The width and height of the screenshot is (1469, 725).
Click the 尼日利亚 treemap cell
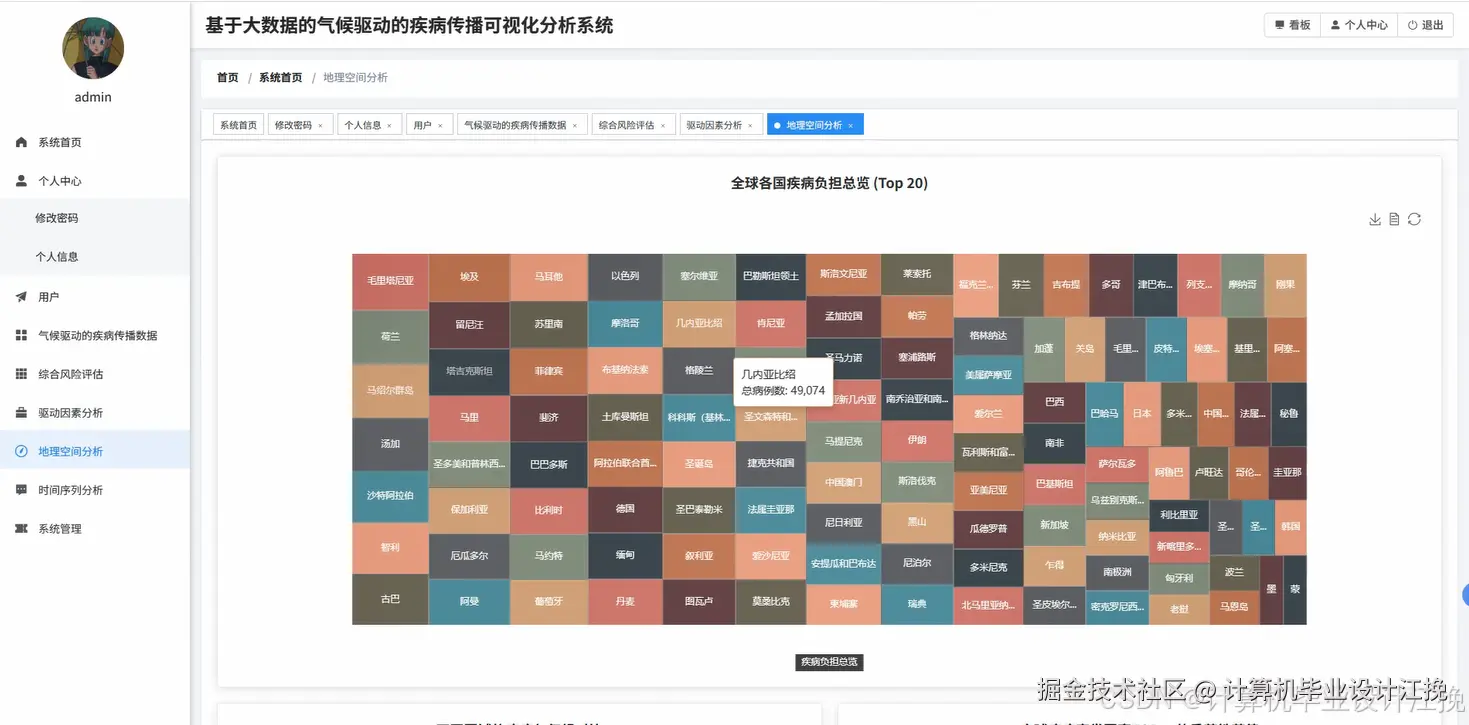pyautogui.click(x=843, y=523)
